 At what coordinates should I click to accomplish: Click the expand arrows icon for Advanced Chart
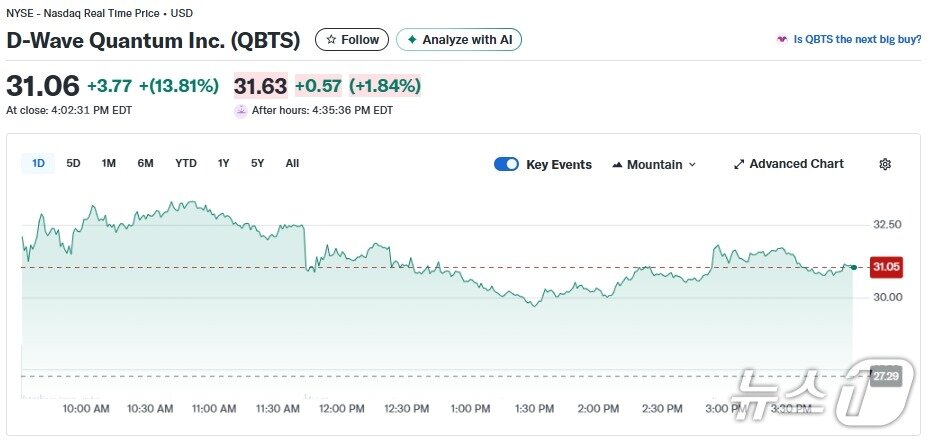(739, 164)
